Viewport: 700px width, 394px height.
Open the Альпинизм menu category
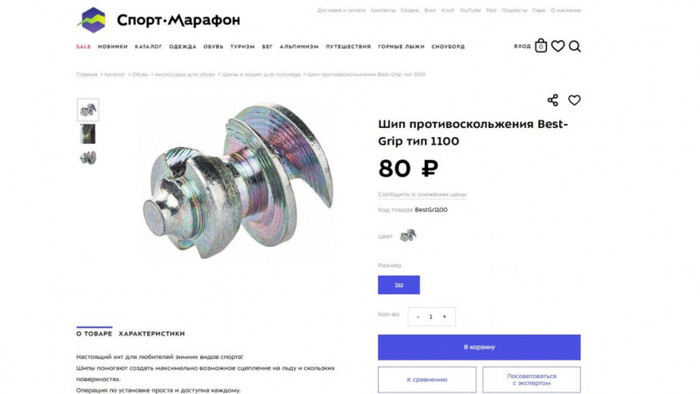pyautogui.click(x=299, y=46)
